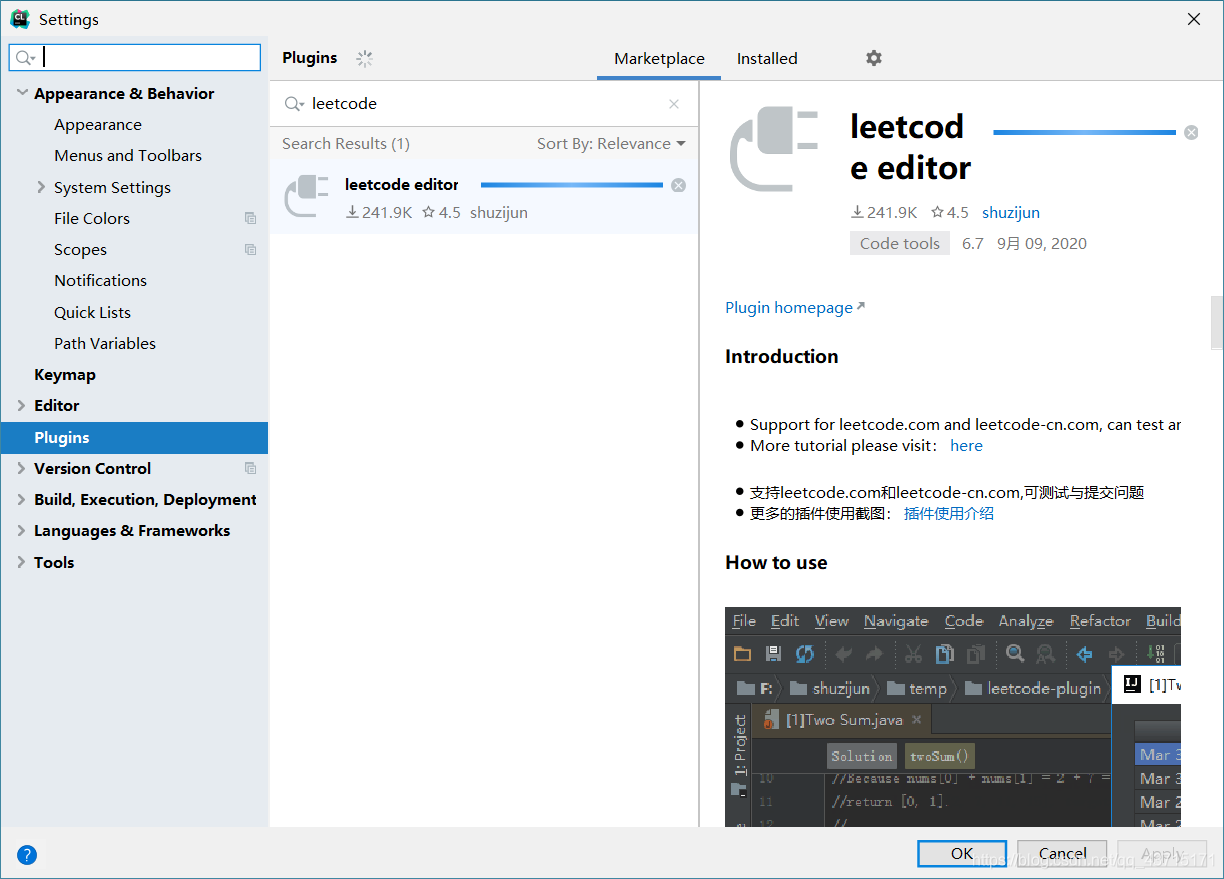This screenshot has height=879, width=1224.
Task: Select Keymap in the settings tree
Action: click(x=65, y=374)
